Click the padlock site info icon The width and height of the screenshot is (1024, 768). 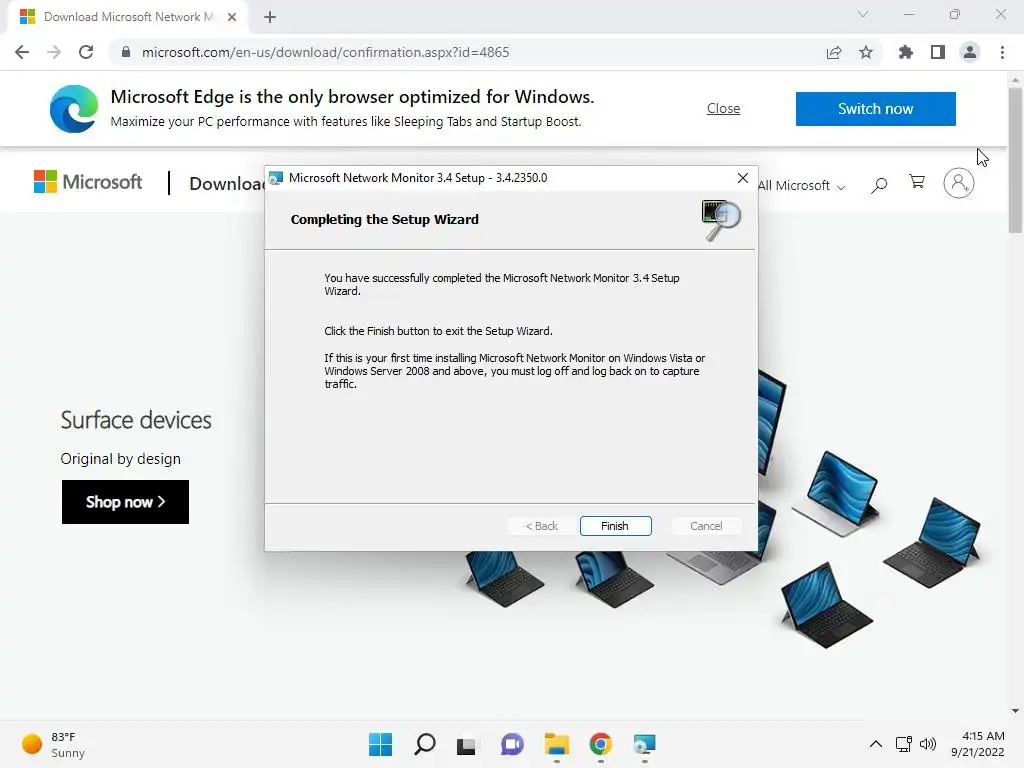[126, 52]
